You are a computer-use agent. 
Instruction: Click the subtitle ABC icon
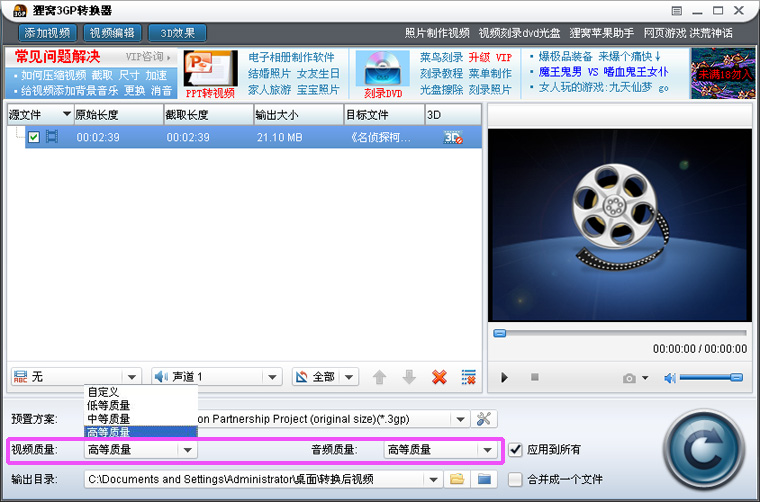click(20, 377)
